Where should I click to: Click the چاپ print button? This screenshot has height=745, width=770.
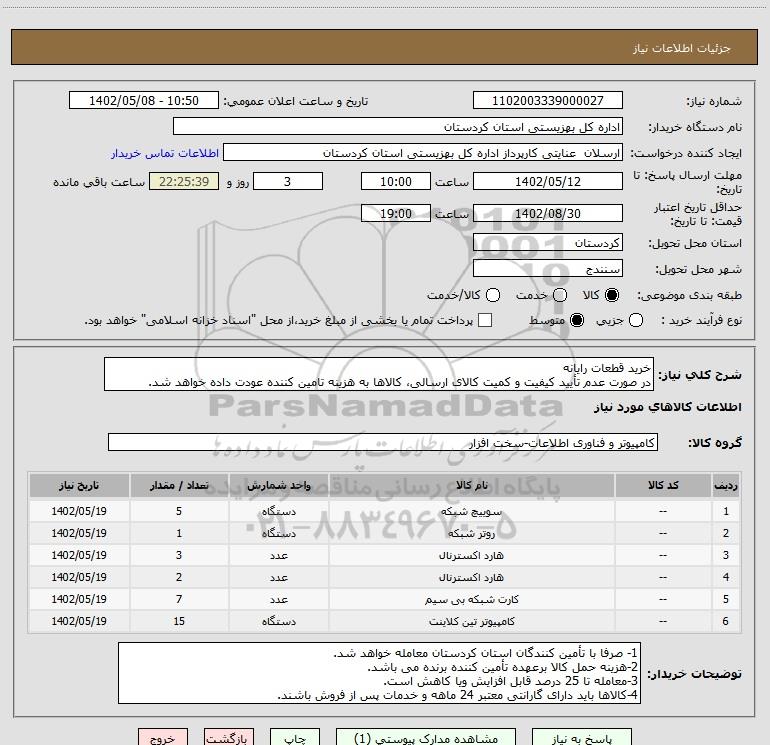295,738
